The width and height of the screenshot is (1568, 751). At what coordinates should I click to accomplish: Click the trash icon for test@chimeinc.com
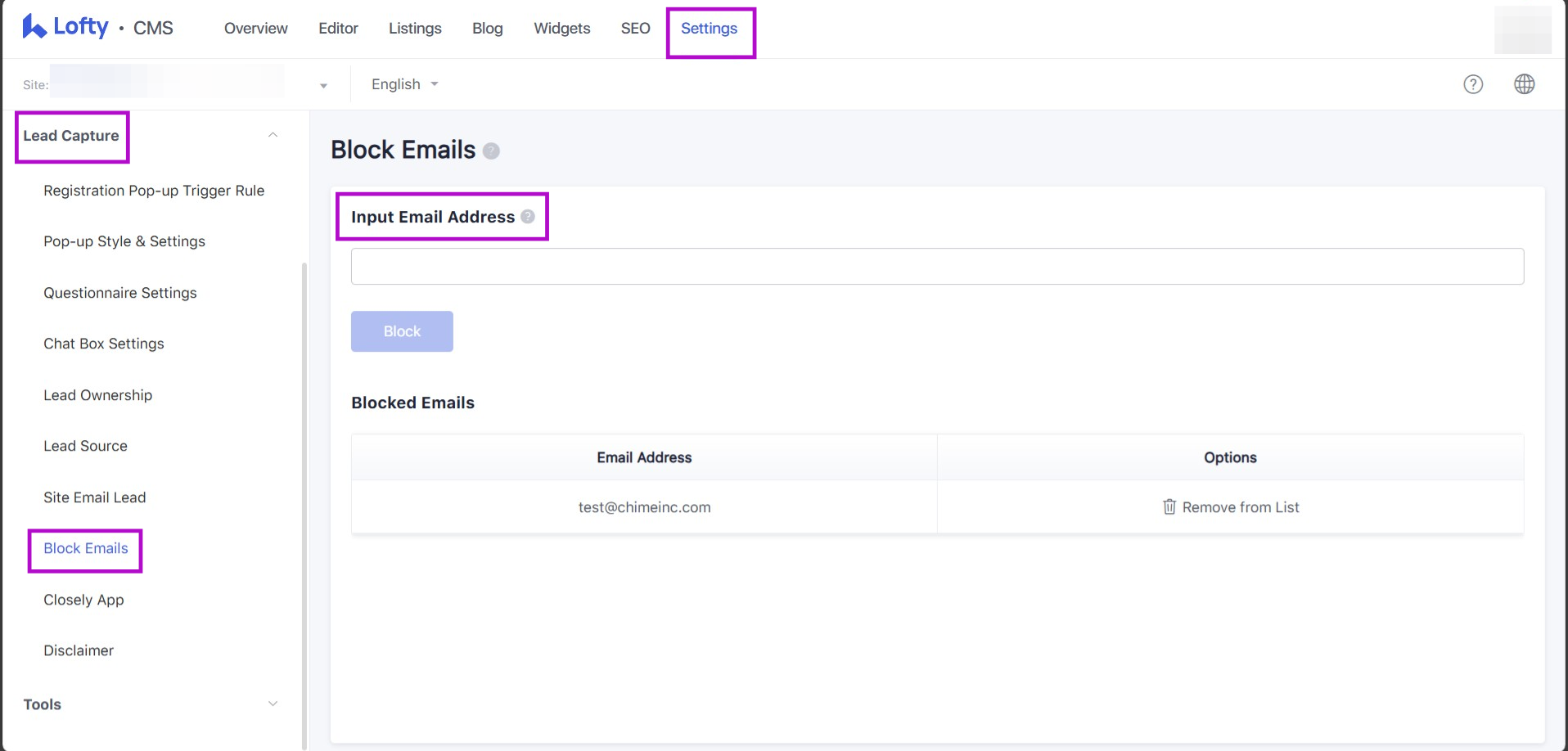[x=1169, y=507]
